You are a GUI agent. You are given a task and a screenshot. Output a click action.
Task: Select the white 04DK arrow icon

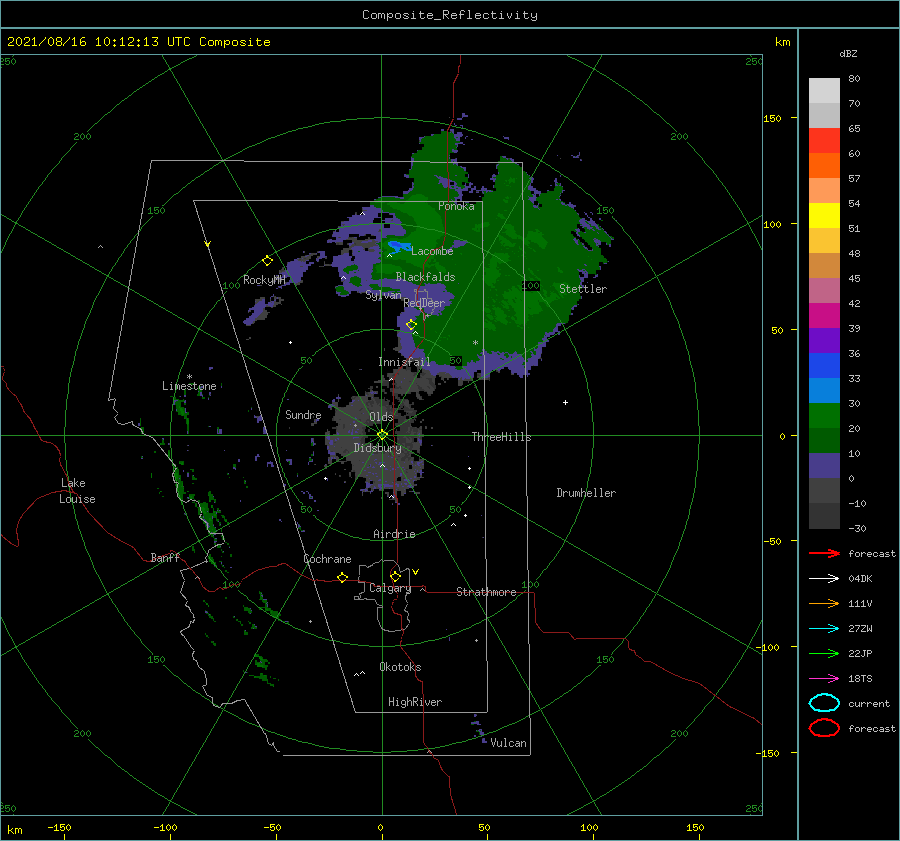click(824, 578)
